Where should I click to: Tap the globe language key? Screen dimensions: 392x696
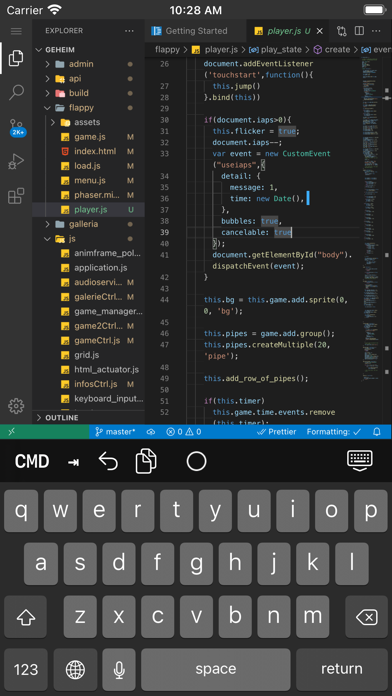75,669
